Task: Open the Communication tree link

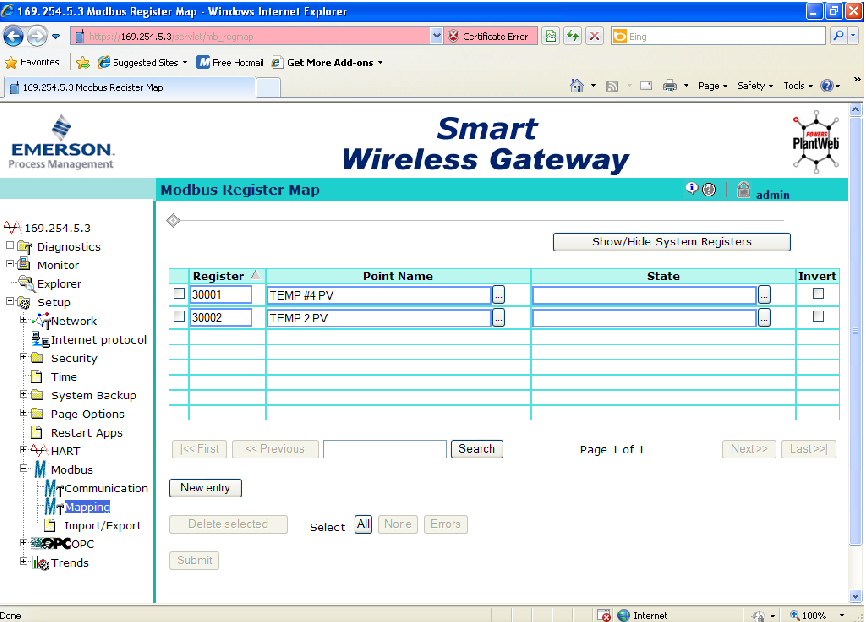Action: pos(106,488)
